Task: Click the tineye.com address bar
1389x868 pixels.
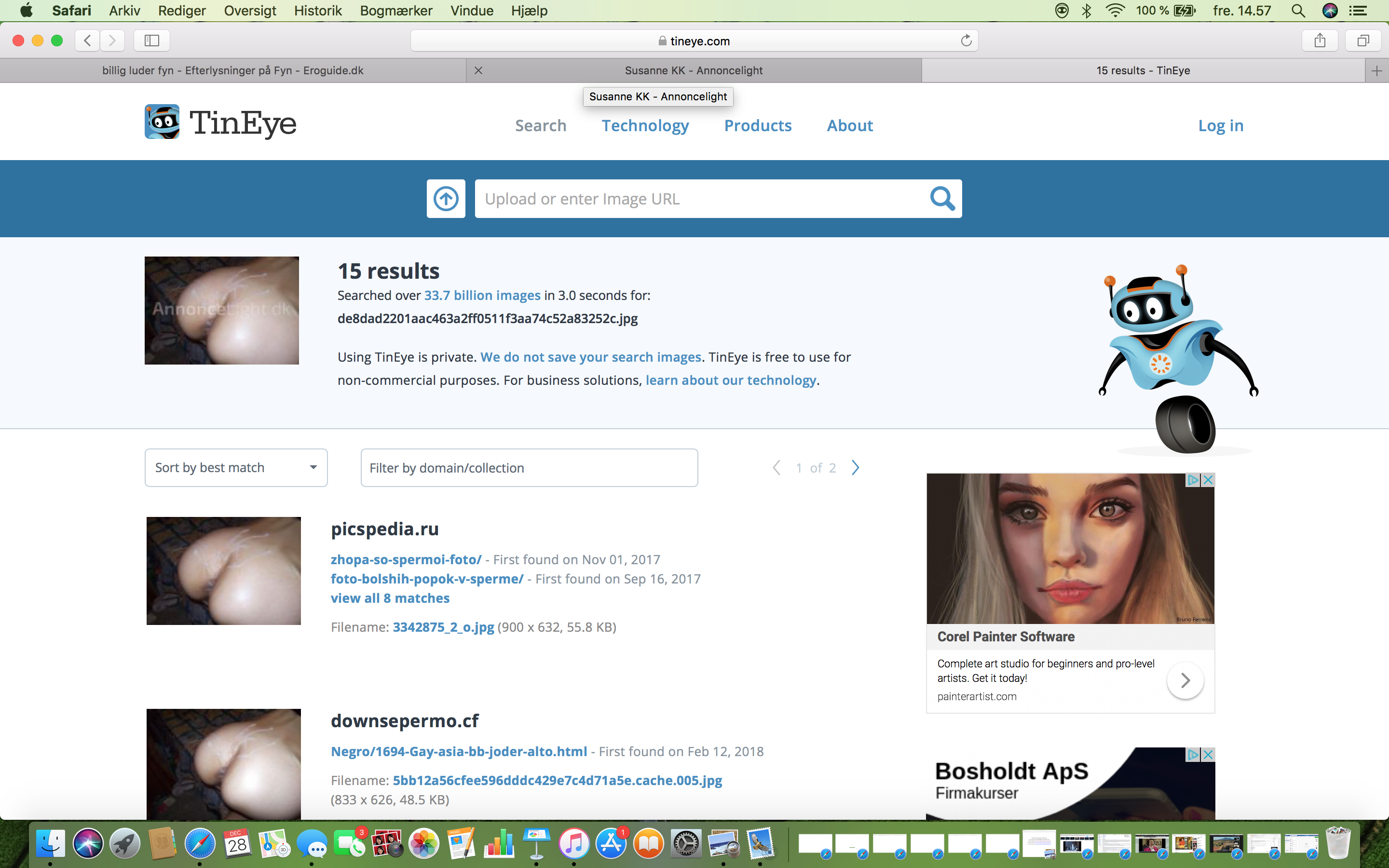Action: (694, 41)
